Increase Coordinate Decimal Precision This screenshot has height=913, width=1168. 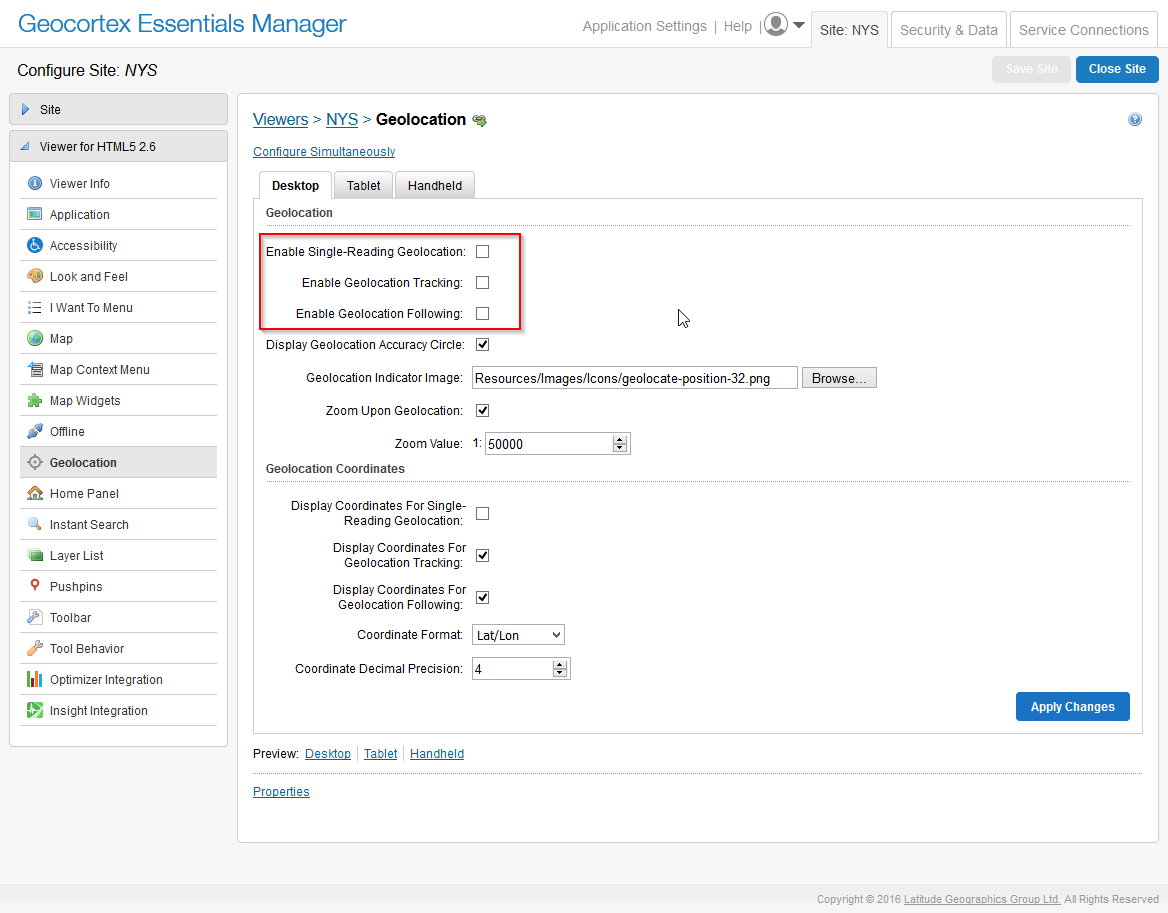560,664
